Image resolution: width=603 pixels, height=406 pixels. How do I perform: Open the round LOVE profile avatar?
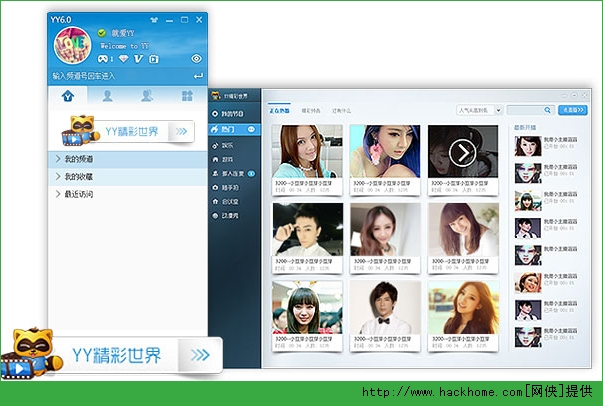pos(73,45)
